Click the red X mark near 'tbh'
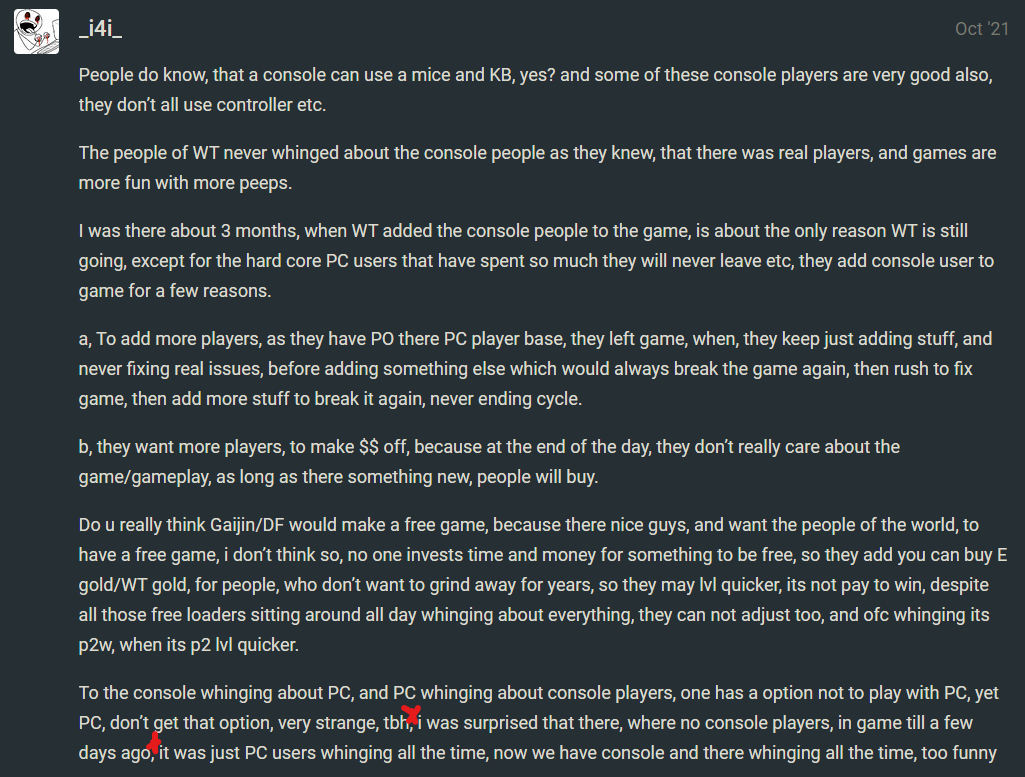The height and width of the screenshot is (777, 1025). coord(410,715)
